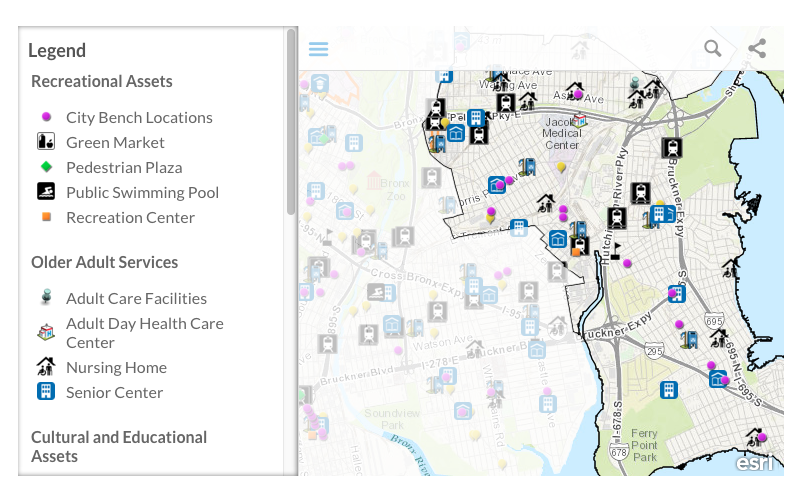This screenshot has width=803, height=499.
Task: Click the black flag marker on the map
Action: (x=616, y=250)
